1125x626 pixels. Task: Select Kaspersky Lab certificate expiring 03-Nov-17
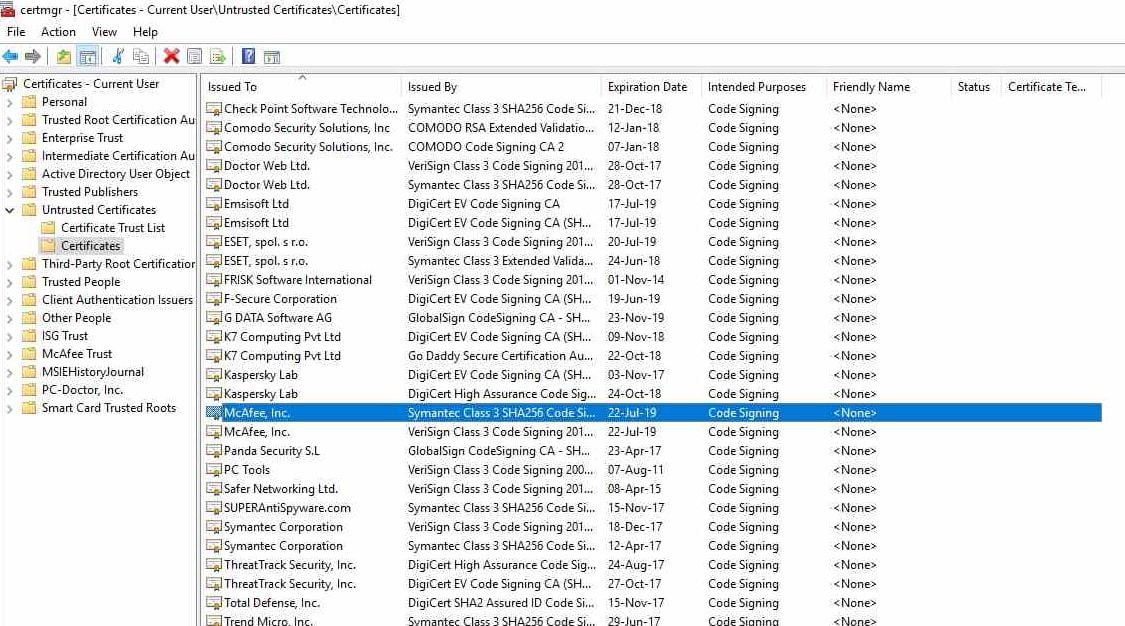(653, 375)
